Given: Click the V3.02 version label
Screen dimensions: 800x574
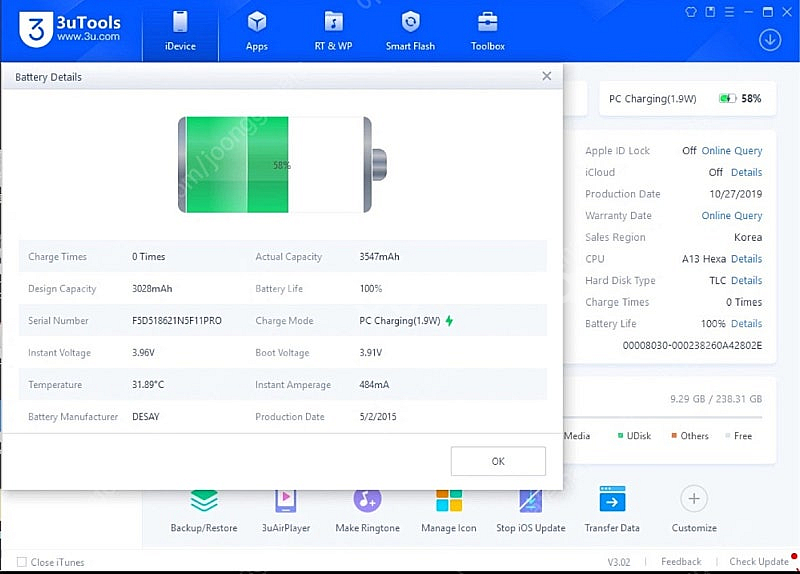Looking at the screenshot, I should pyautogui.click(x=619, y=562).
